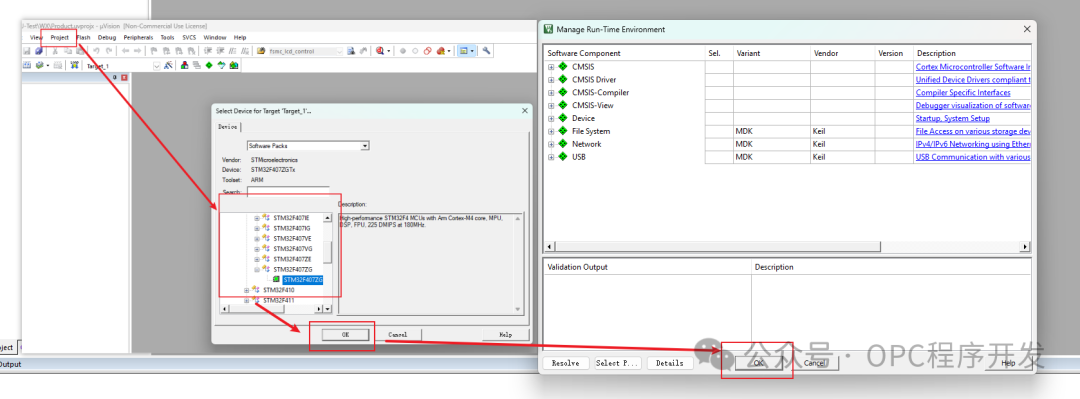This screenshot has height=399, width=1080.
Task: Select STM32F411 in the device tree
Action: 279,300
